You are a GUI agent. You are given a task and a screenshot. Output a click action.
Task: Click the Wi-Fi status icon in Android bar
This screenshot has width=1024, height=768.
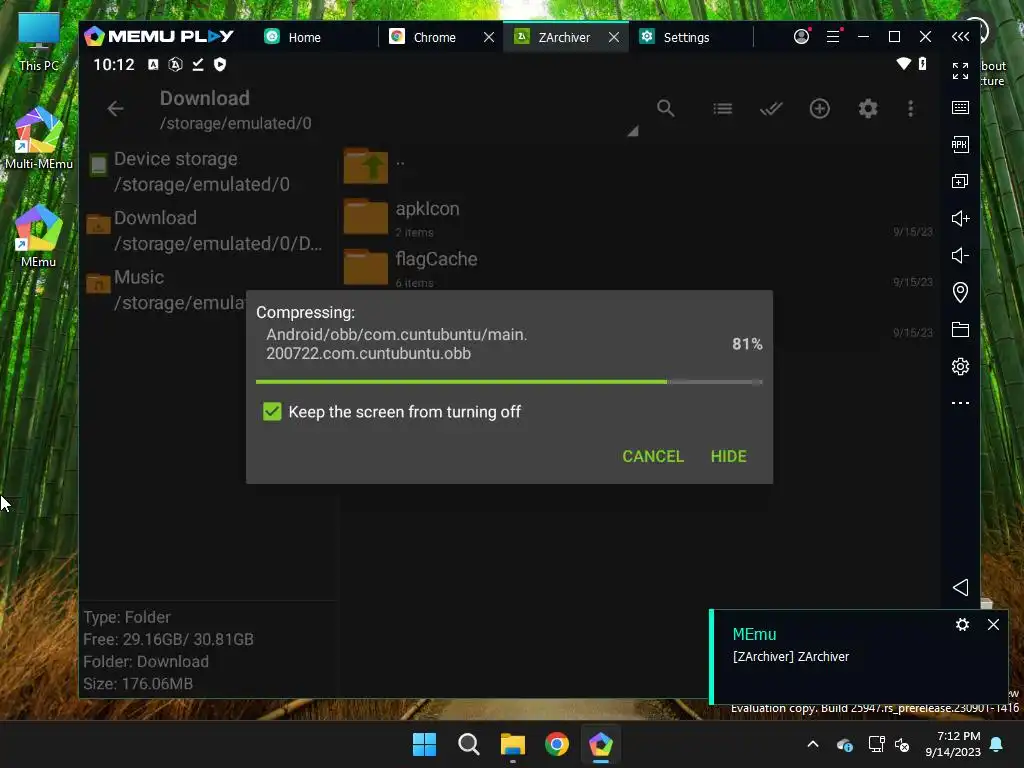pyautogui.click(x=903, y=63)
